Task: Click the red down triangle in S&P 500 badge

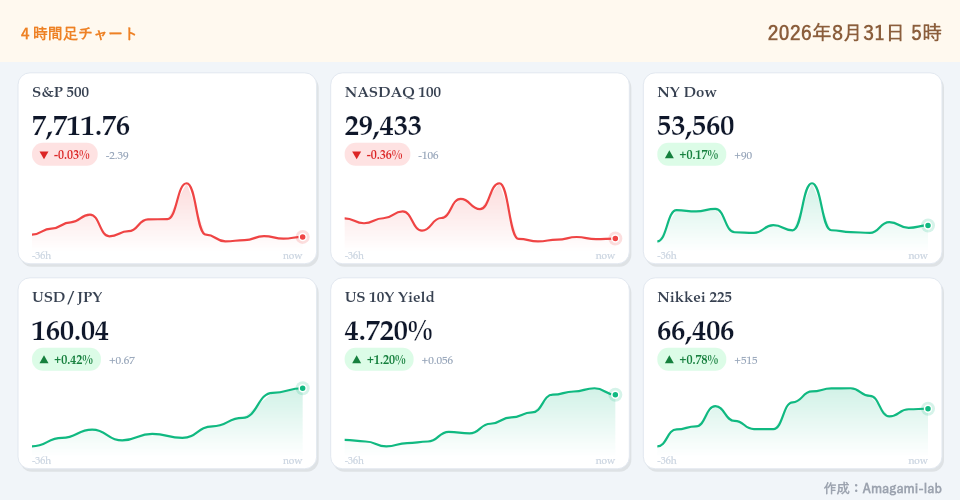Action: tap(44, 155)
